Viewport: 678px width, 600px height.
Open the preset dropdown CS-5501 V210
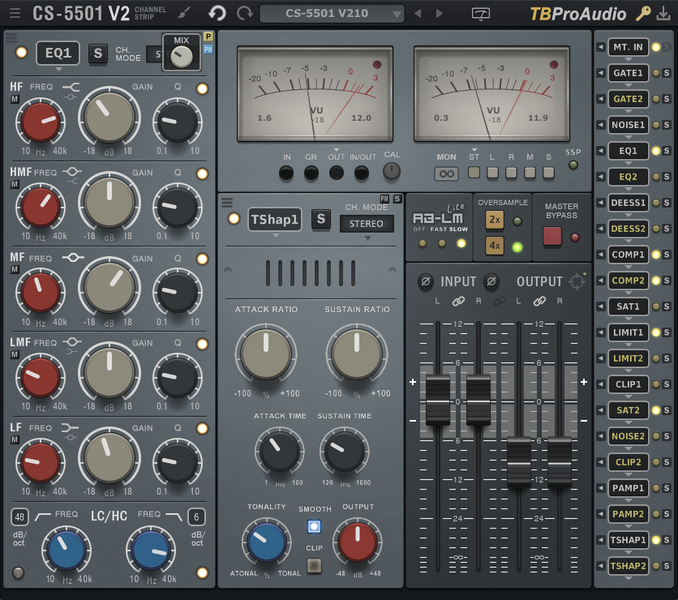(331, 13)
